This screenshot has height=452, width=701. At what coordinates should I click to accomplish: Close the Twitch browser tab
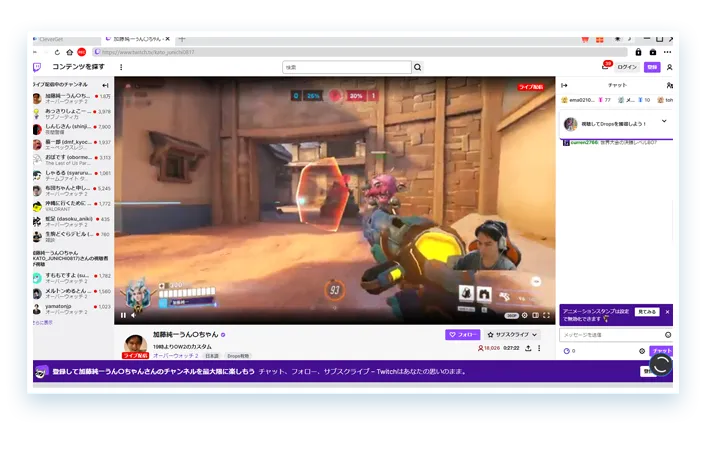(x=168, y=39)
